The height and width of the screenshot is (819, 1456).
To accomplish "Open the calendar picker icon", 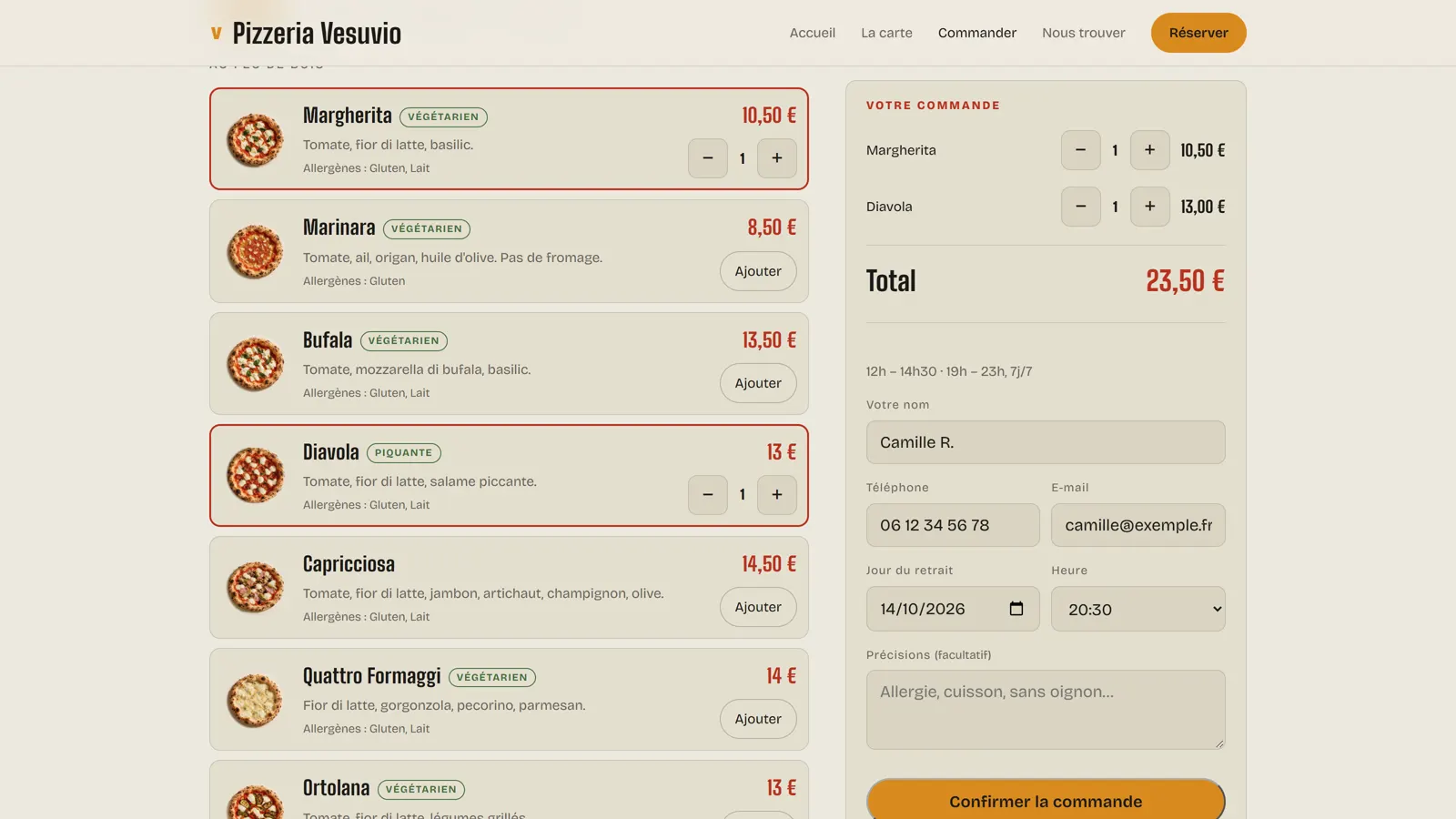I will (1016, 609).
